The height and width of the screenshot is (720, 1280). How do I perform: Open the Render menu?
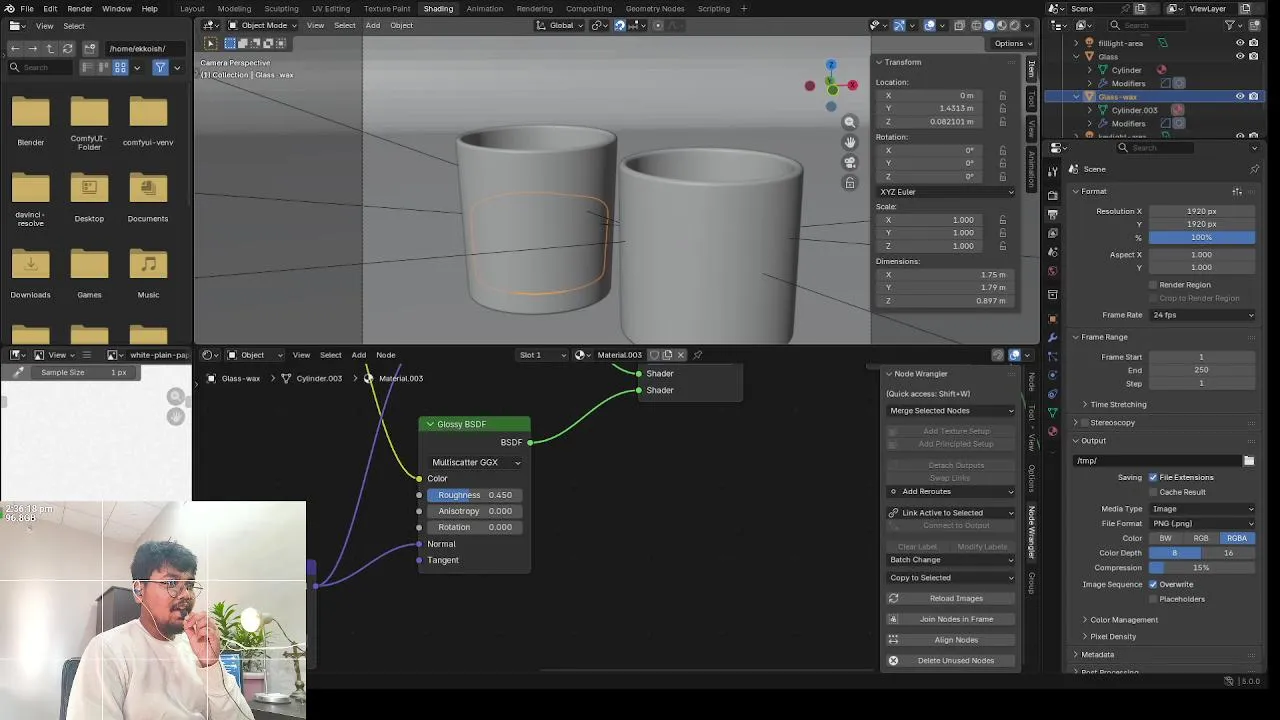80,9
